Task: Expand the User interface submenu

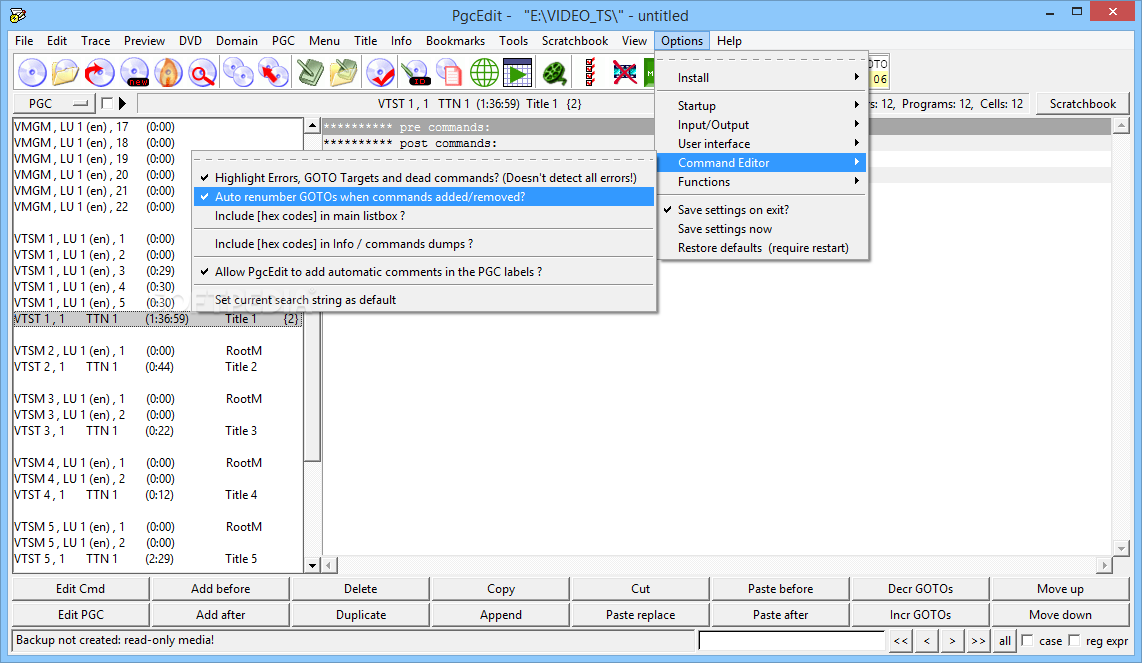Action: 763,144
